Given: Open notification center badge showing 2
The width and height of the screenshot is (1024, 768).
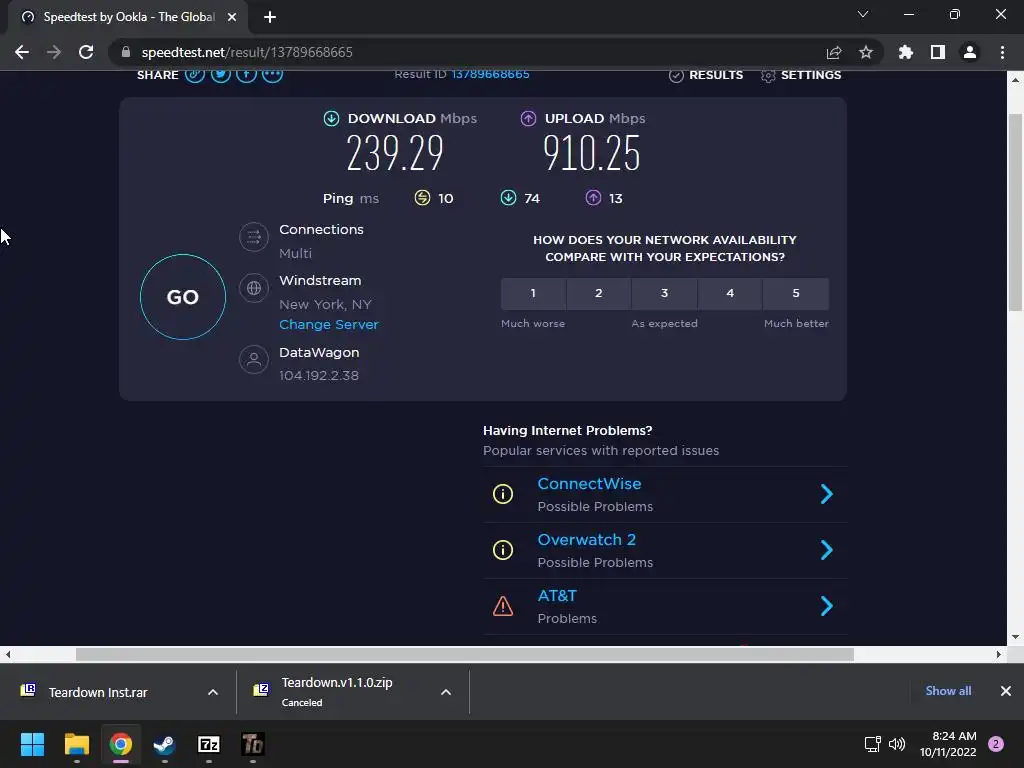Looking at the screenshot, I should pyautogui.click(x=996, y=744).
